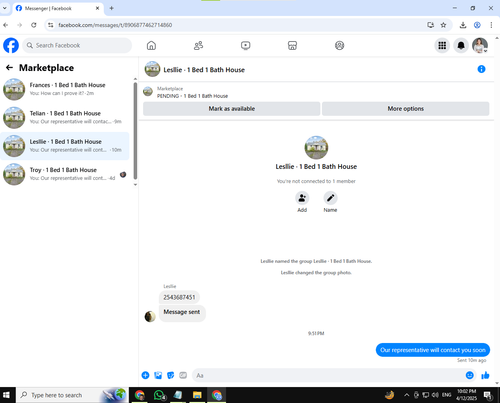Open the emoji picker in message box
The image size is (500, 403).
(x=469, y=375)
